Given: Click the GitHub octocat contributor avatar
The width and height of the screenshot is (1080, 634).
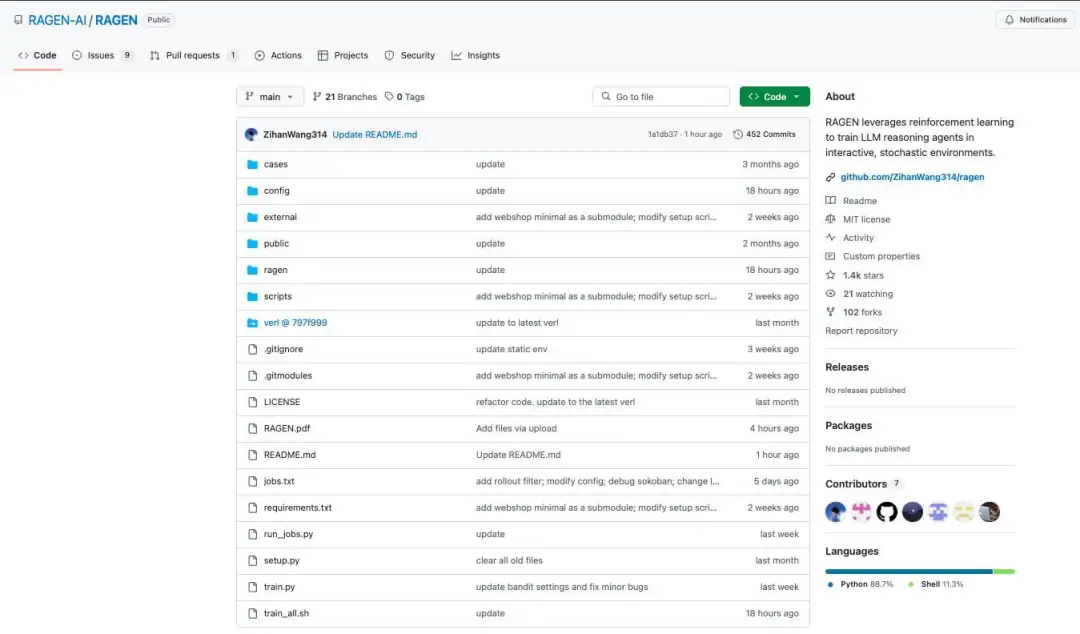Looking at the screenshot, I should point(887,512).
